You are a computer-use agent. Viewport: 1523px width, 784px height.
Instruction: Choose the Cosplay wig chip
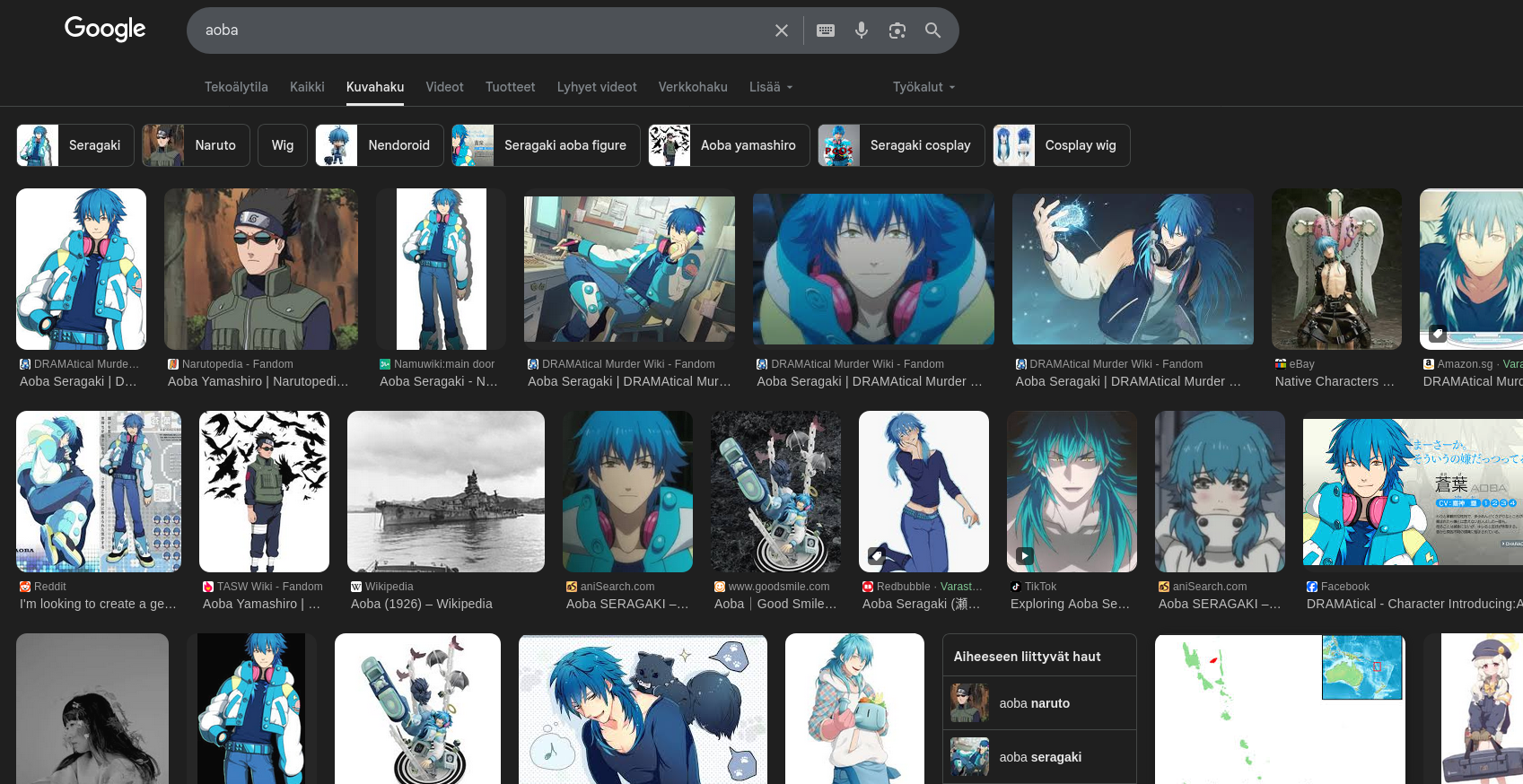[1061, 145]
